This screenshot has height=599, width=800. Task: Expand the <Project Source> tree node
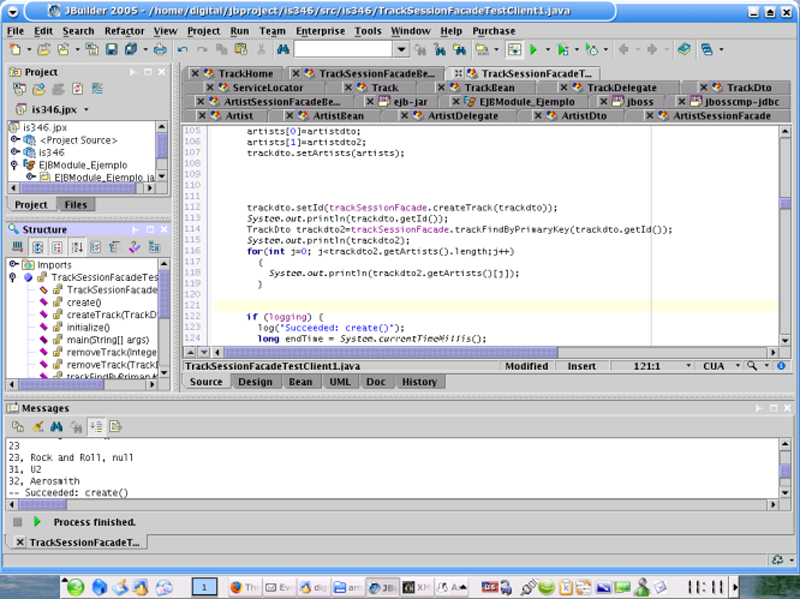pos(15,140)
